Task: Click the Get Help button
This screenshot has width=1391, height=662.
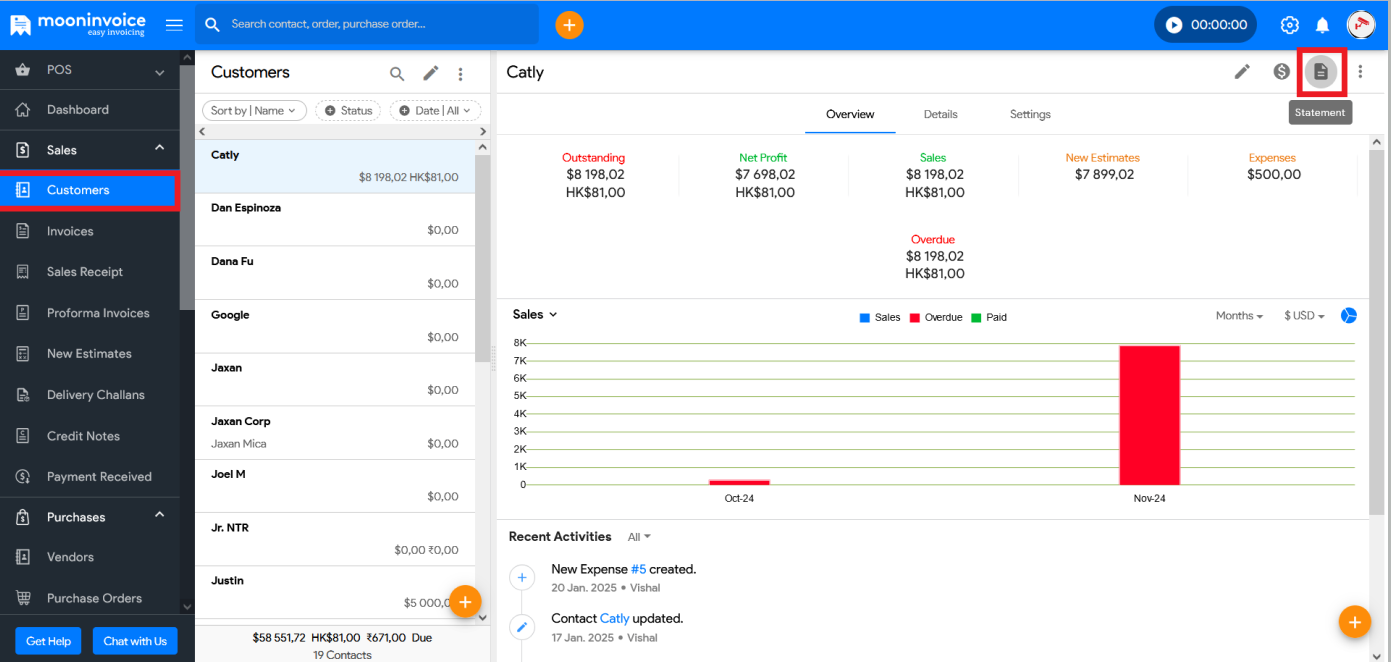Action: (49, 641)
